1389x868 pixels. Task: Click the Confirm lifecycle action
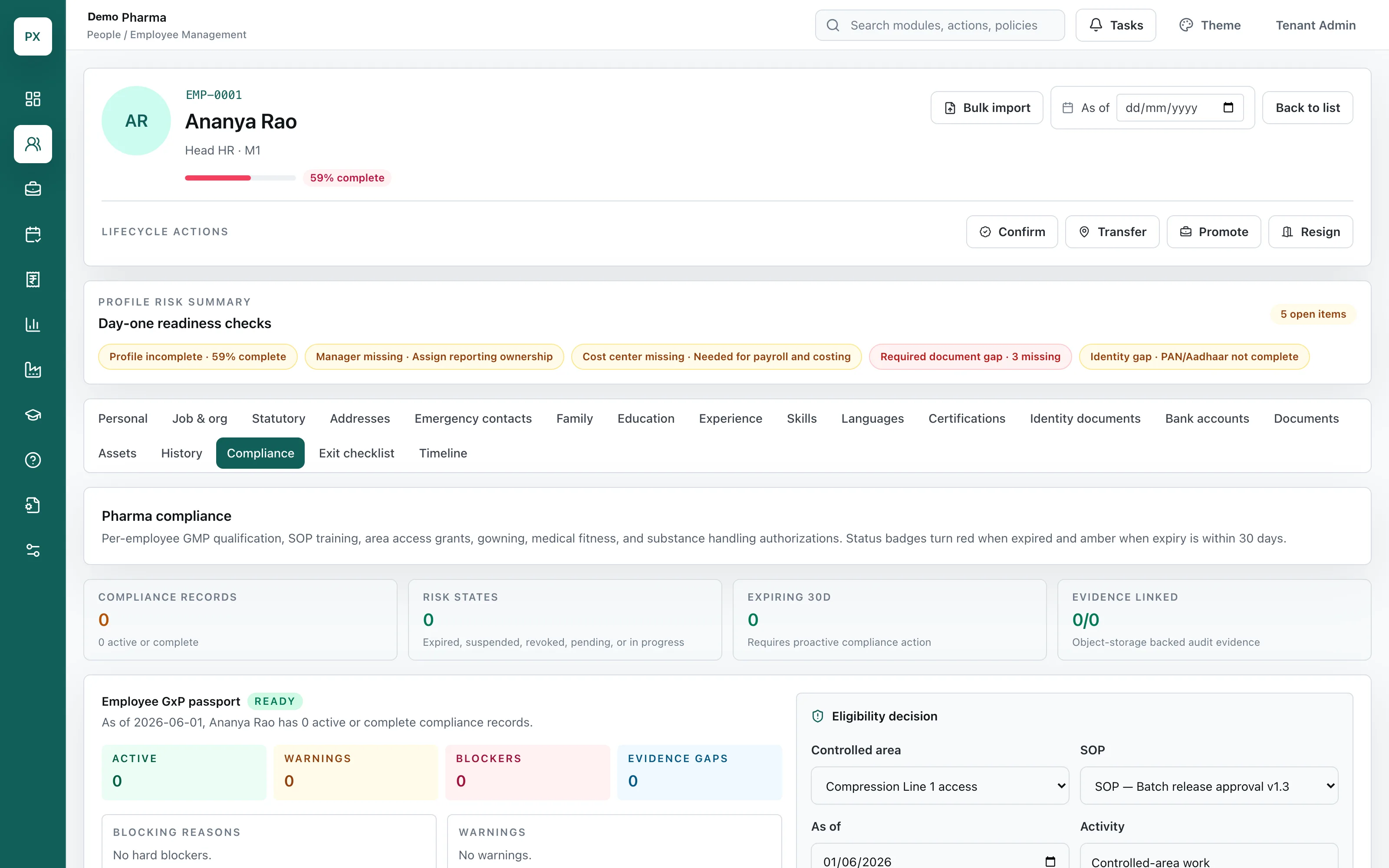(x=1012, y=231)
